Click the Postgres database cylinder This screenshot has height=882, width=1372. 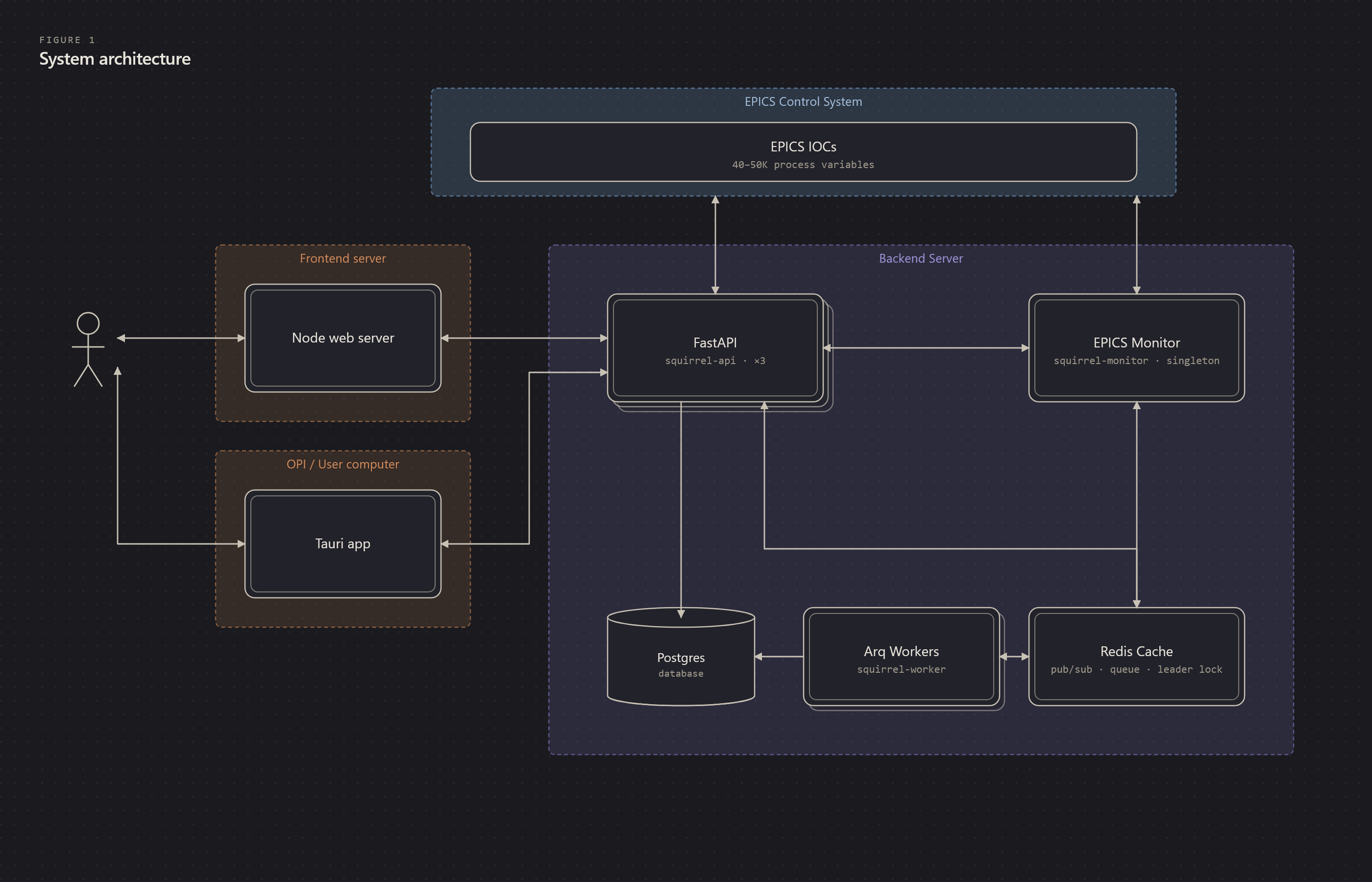click(681, 656)
